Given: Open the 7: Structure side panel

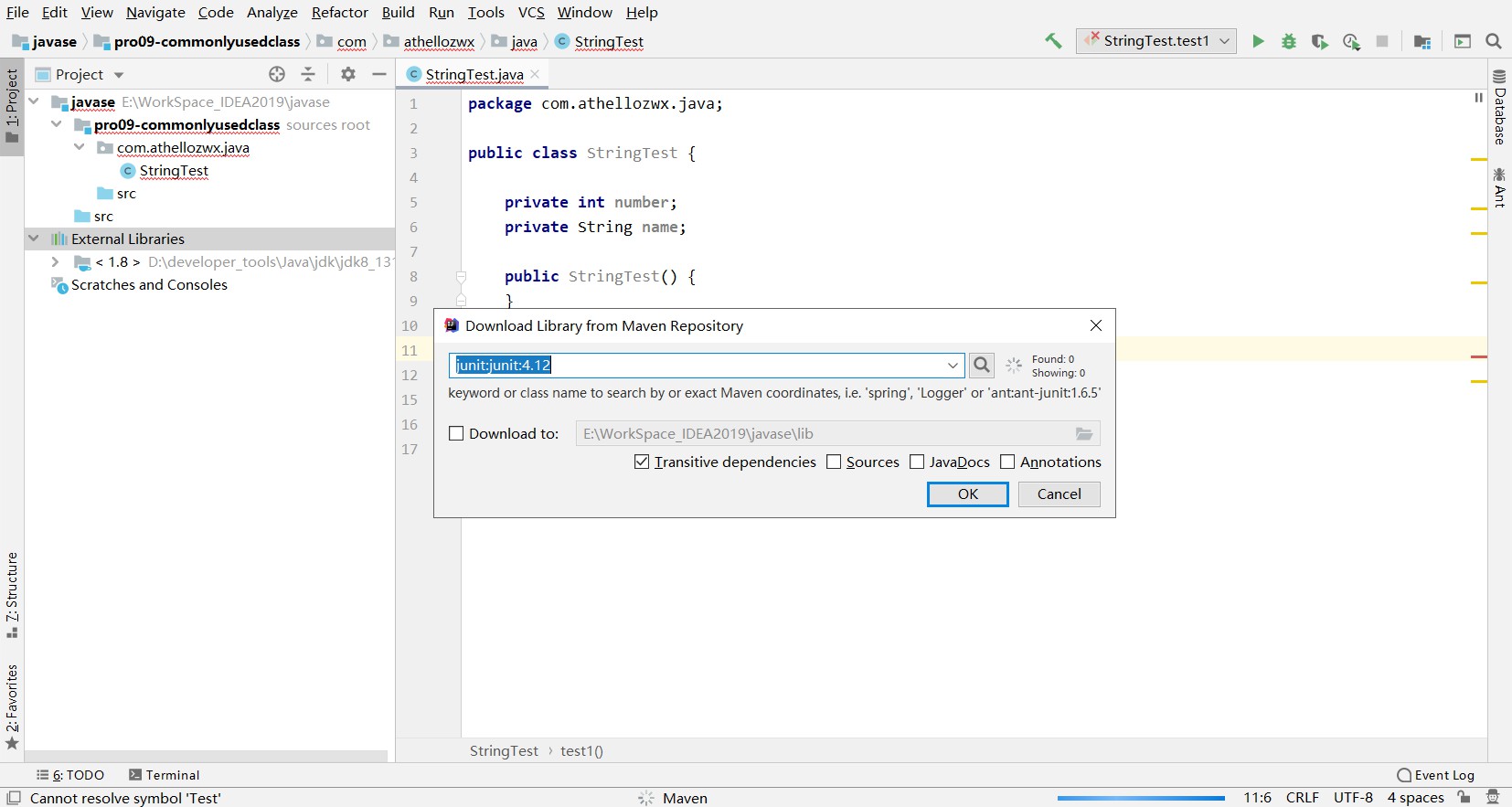Looking at the screenshot, I should (x=12, y=595).
